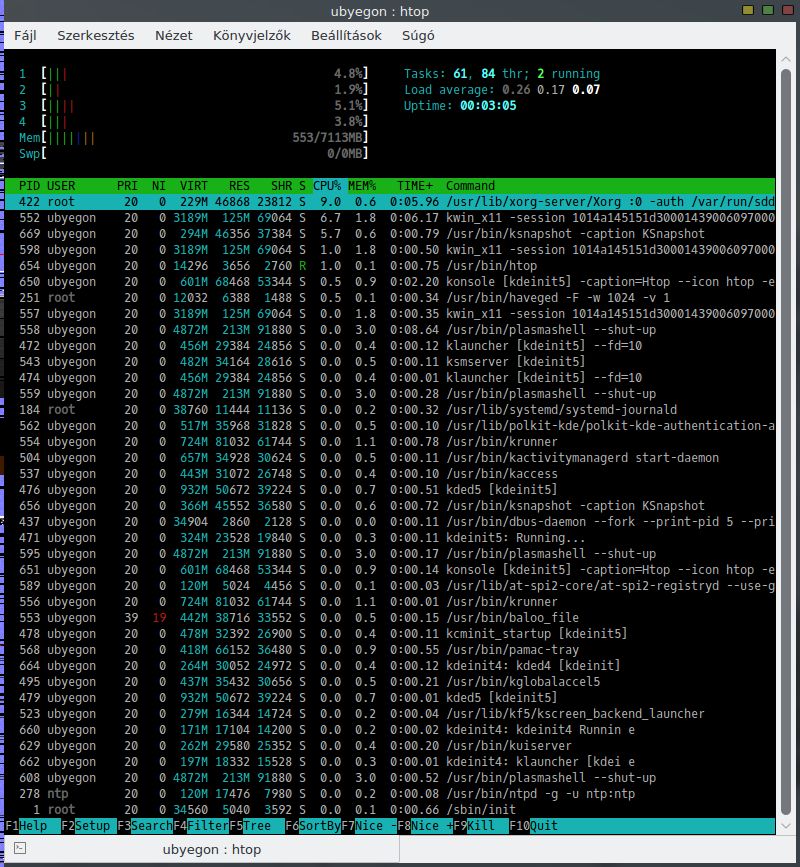Screen dimensions: 800x867
Task: Select the kglobalaccel5 process row
Action: click(390, 682)
